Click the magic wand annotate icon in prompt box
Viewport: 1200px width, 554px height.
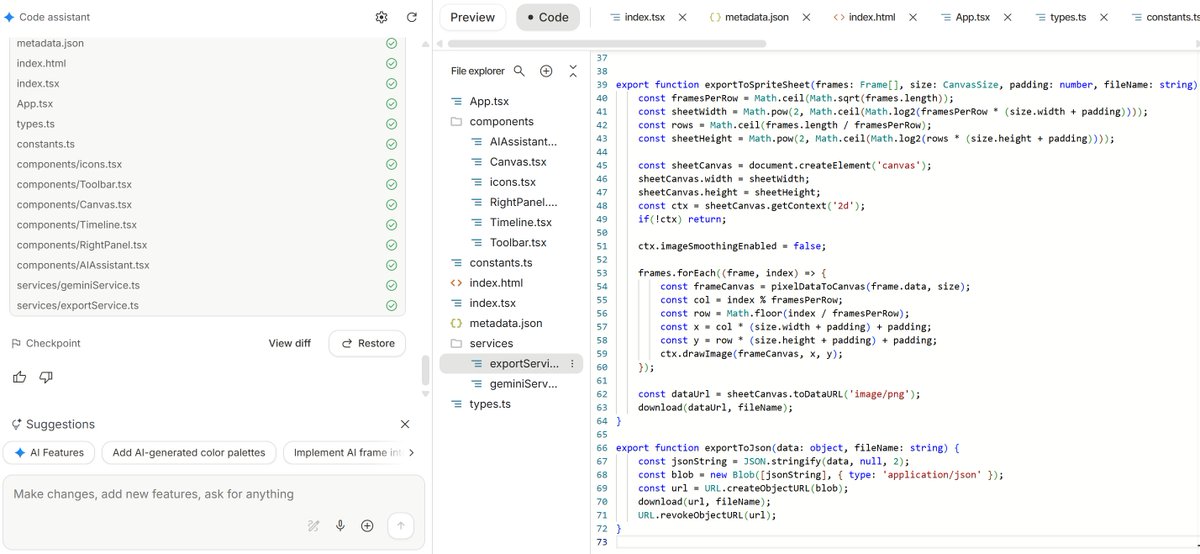tap(314, 526)
